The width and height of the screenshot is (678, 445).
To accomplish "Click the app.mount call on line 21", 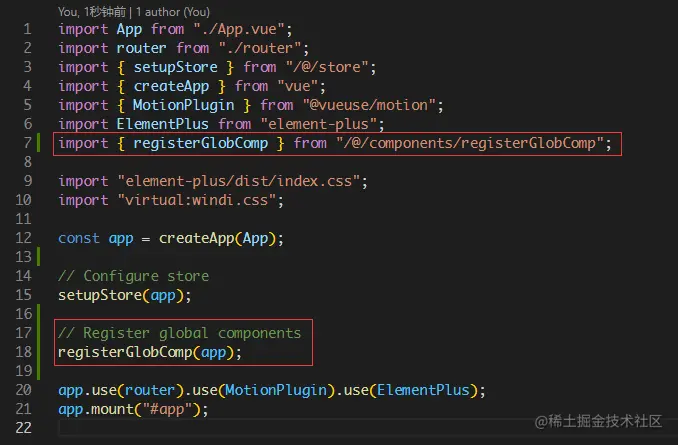I will click(x=129, y=410).
